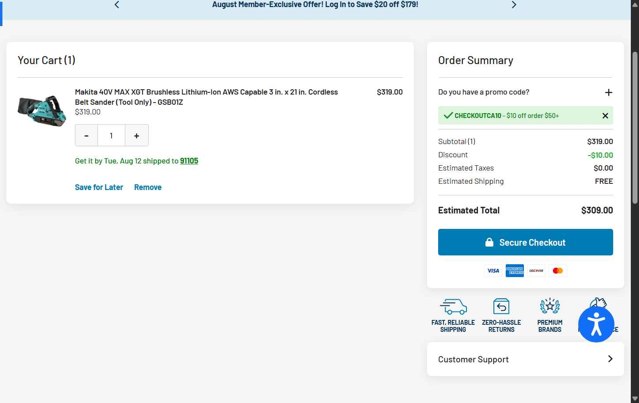The height and width of the screenshot is (403, 639).
Task: Click the quantity field showing 1
Action: pos(111,136)
